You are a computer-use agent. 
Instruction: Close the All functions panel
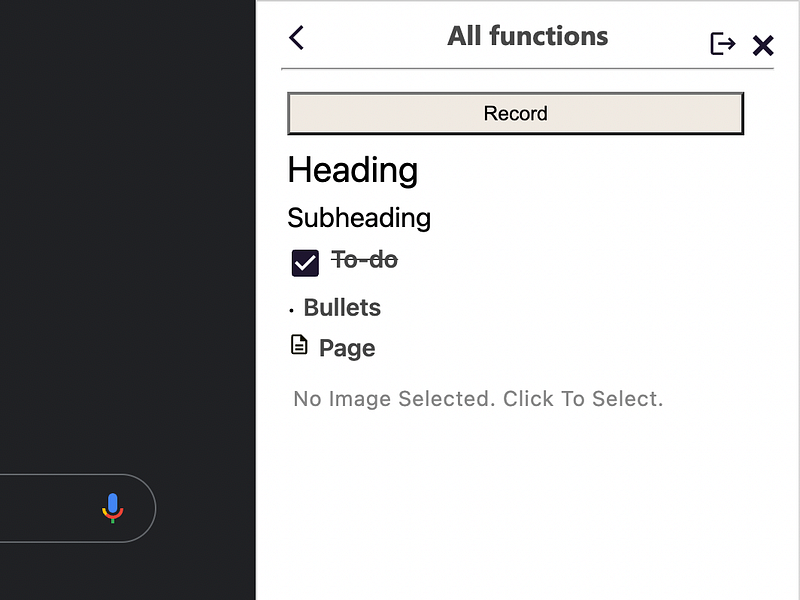click(x=763, y=45)
